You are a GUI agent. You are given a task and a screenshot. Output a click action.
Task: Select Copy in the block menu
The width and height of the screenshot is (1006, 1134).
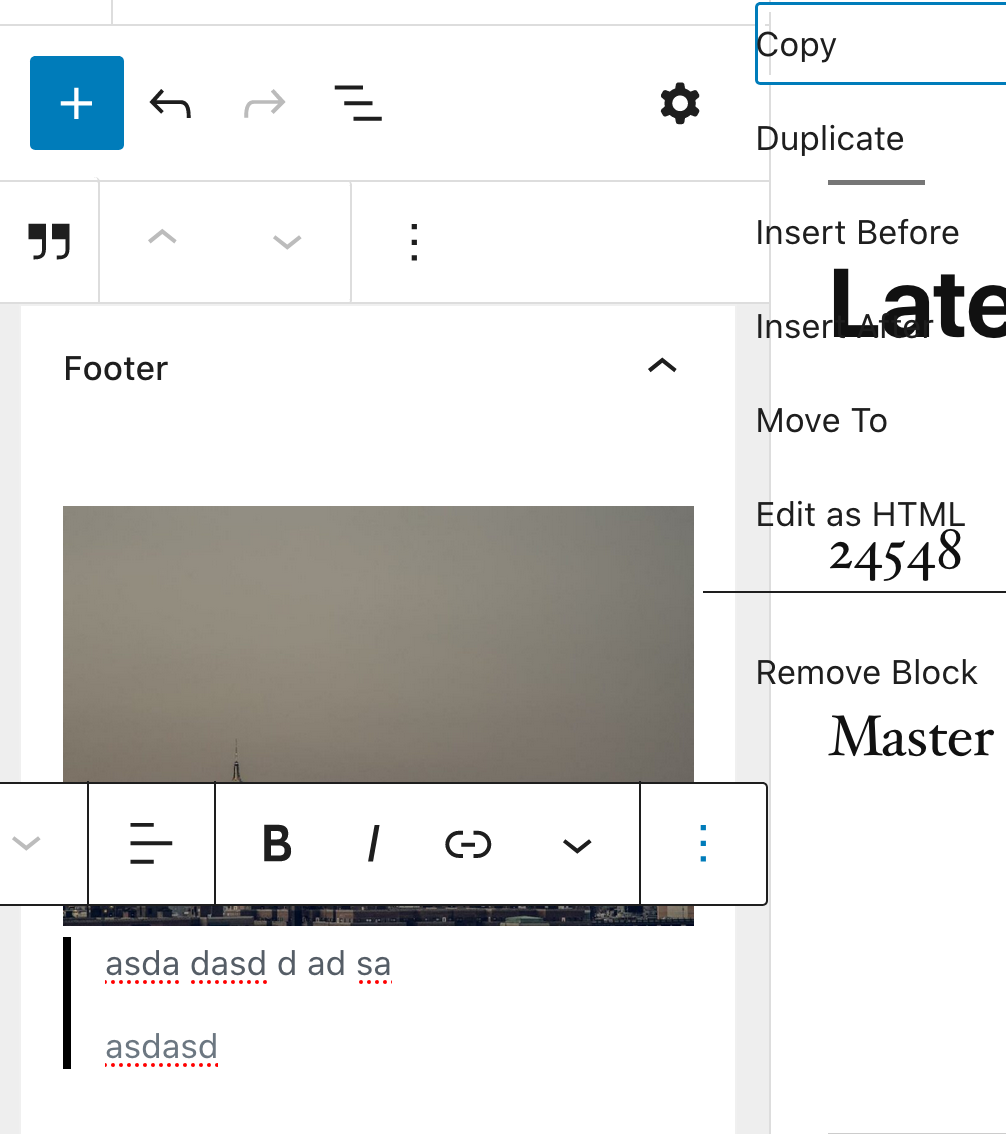click(881, 43)
